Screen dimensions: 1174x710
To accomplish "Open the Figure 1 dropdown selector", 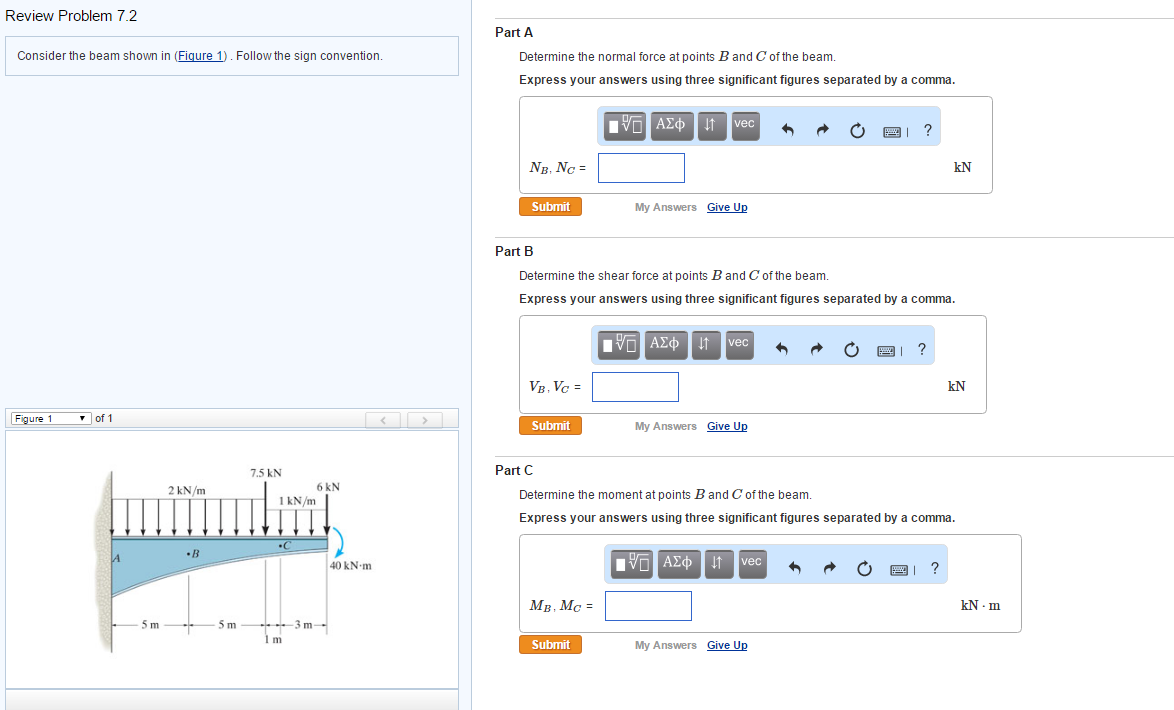I will click(51, 419).
